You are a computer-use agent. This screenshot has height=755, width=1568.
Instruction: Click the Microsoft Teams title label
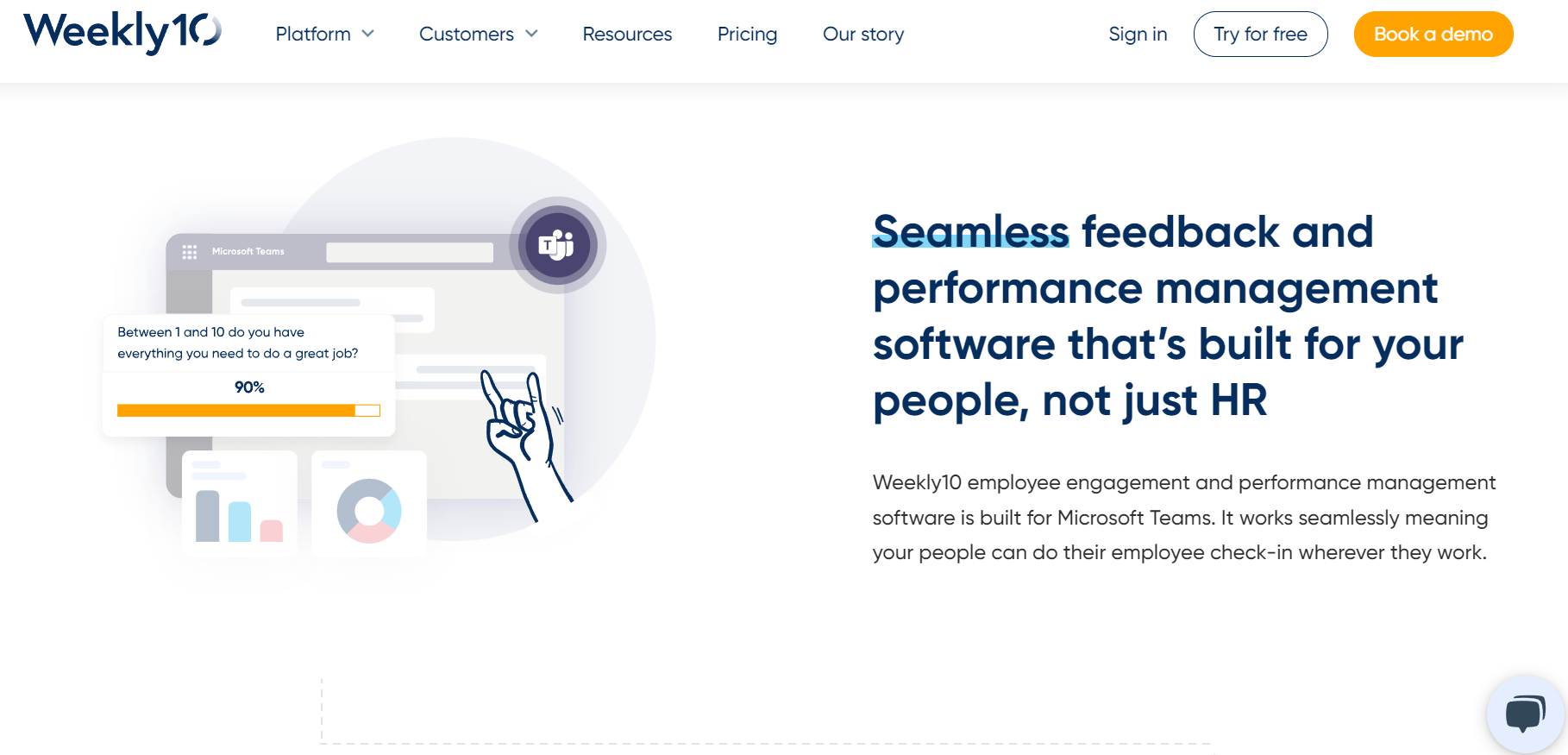click(248, 252)
